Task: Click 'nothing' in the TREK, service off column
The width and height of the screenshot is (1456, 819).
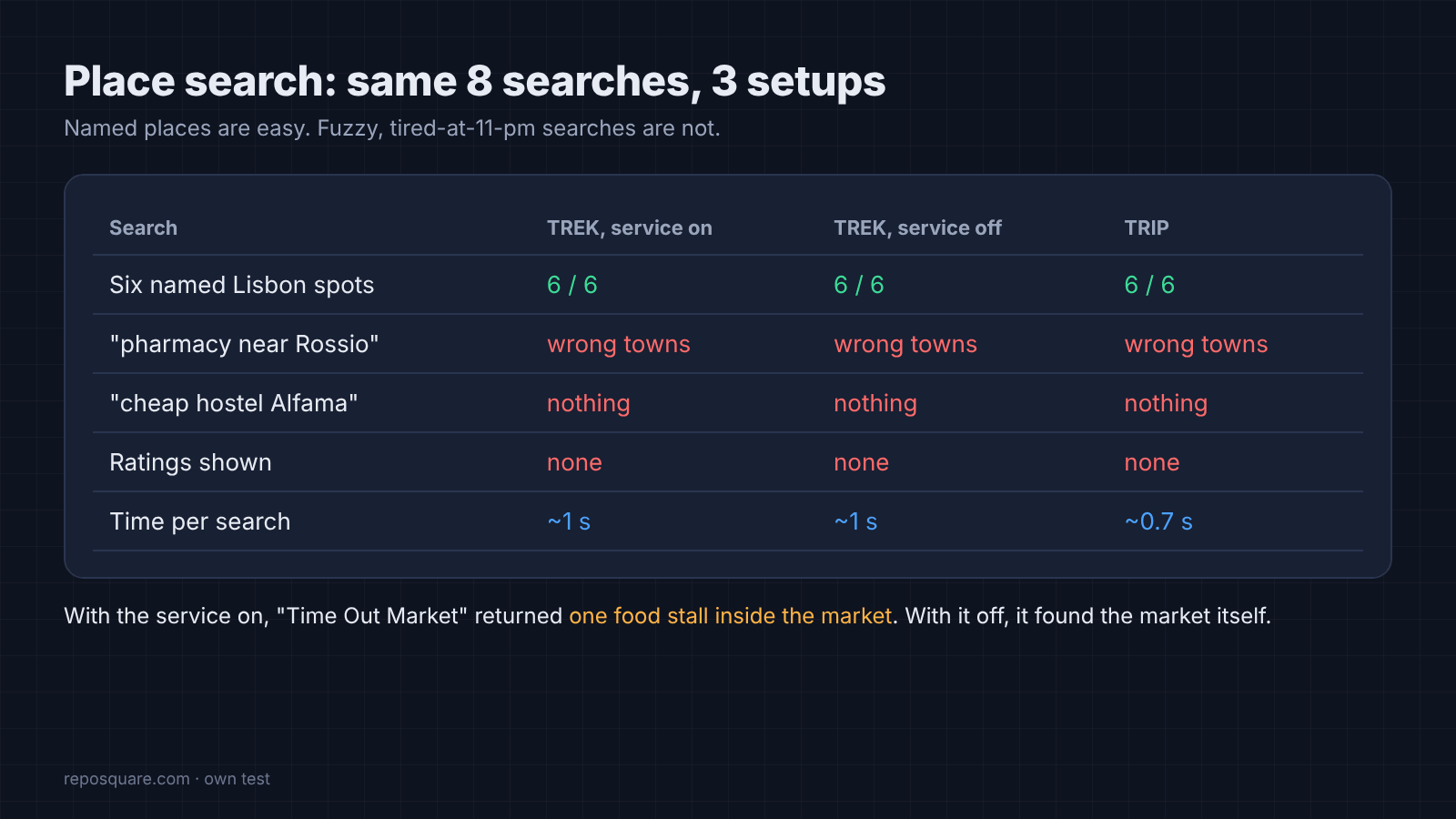Action: (875, 403)
